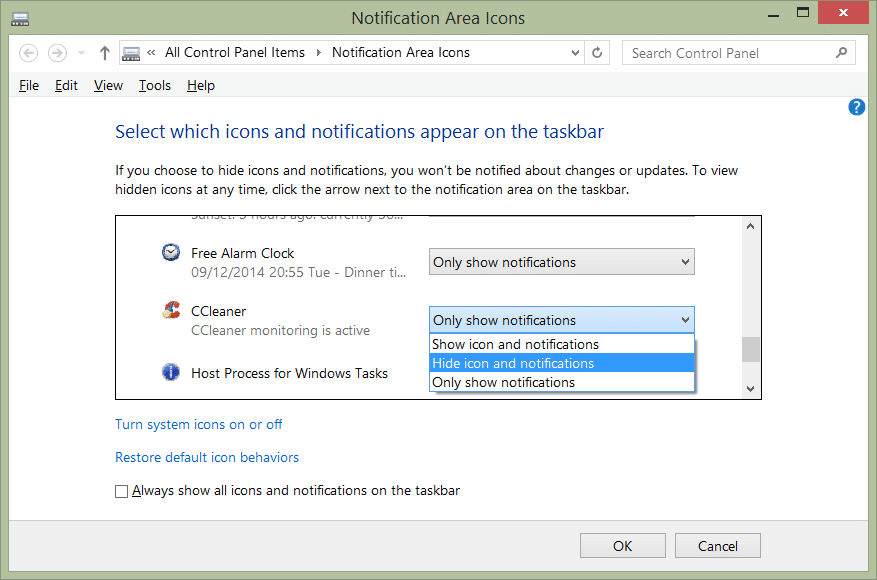Open the Tools menu
Viewport: 877px width, 580px height.
[155, 86]
